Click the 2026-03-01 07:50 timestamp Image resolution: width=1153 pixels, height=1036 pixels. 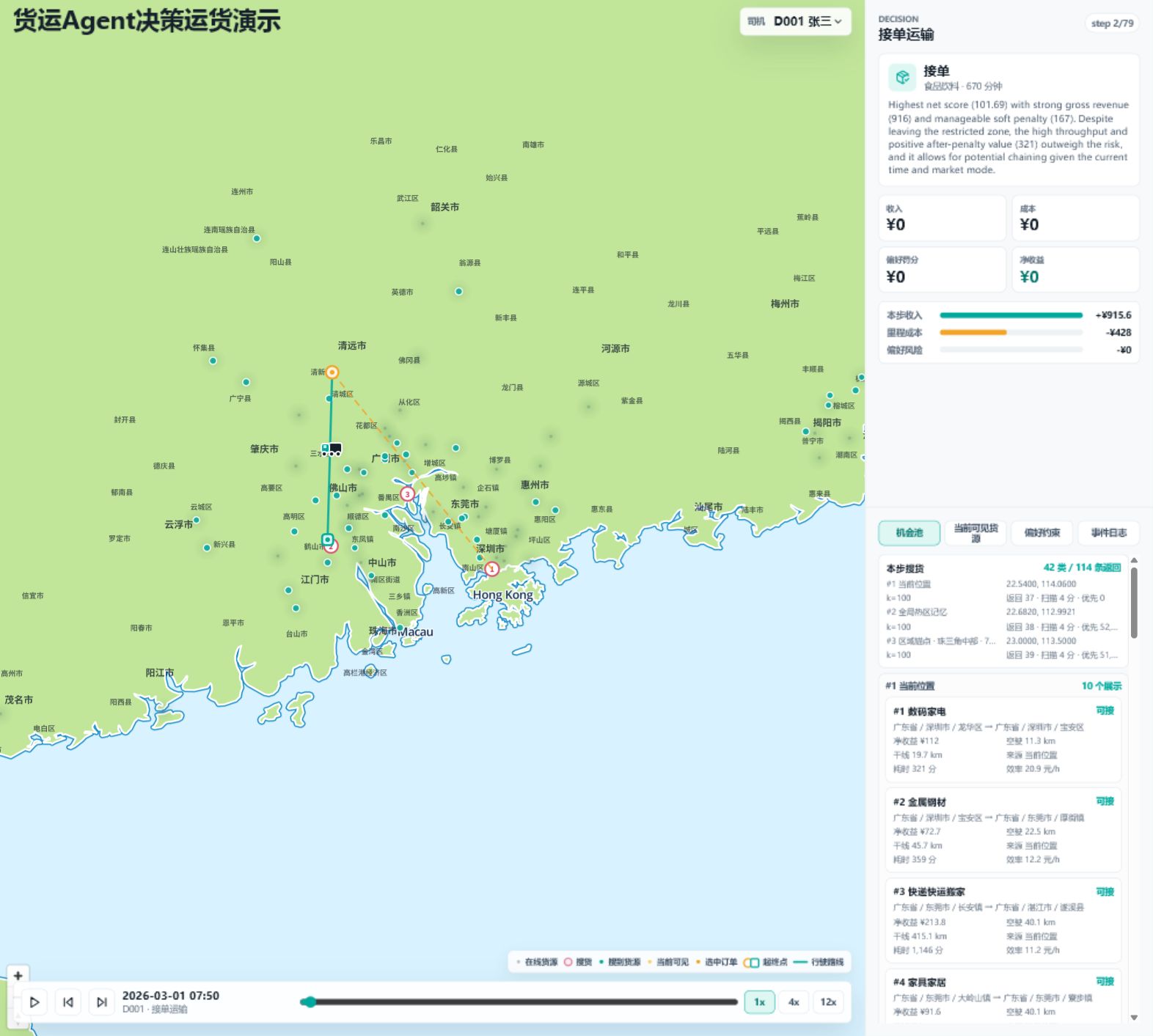click(170, 996)
